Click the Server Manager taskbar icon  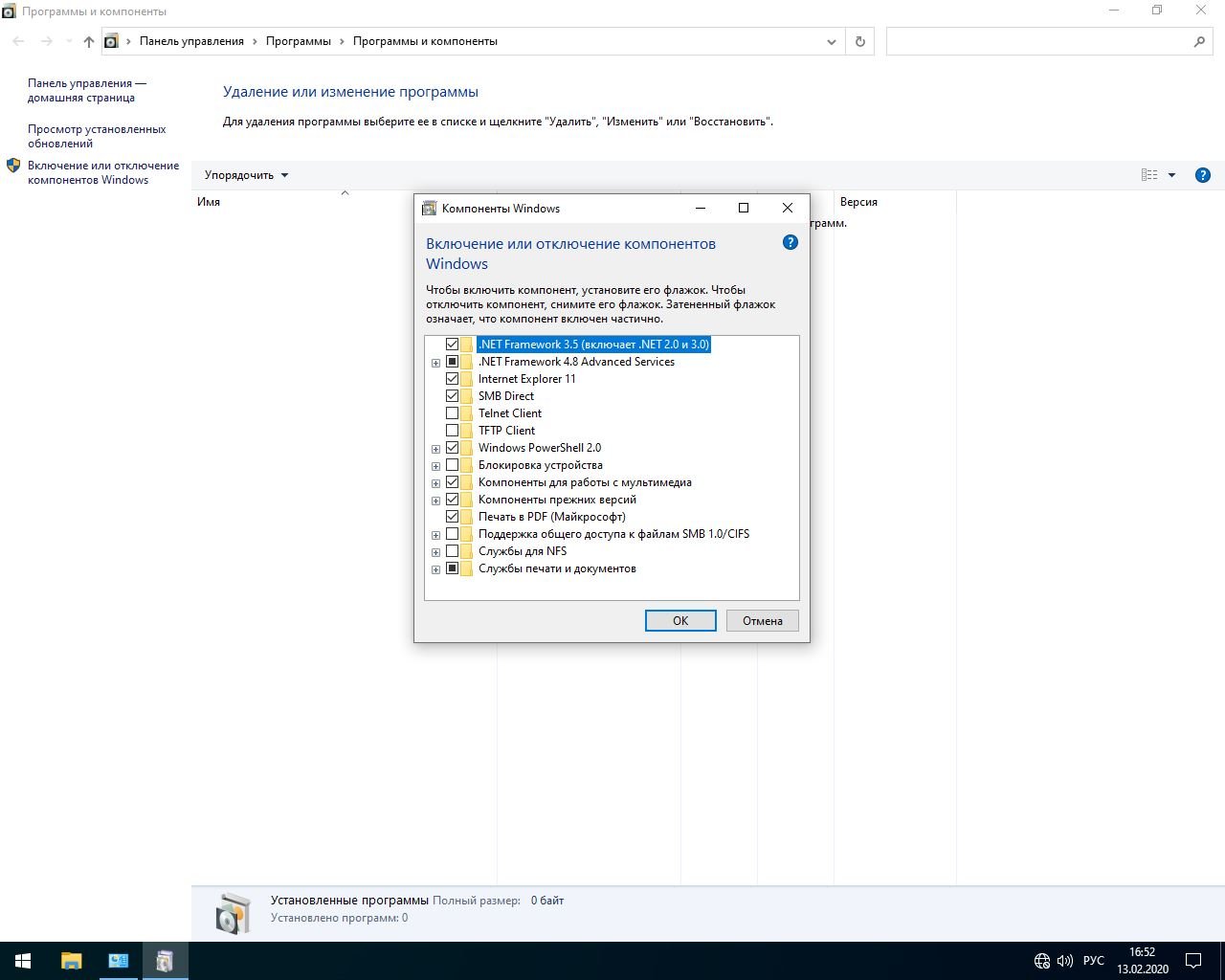coord(119,961)
